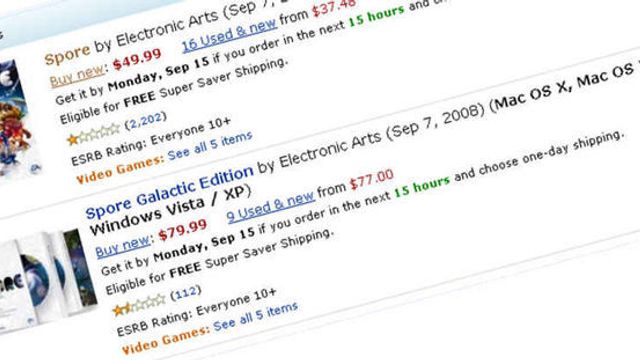Click Video Games category label under Spore

pyautogui.click(x=120, y=169)
